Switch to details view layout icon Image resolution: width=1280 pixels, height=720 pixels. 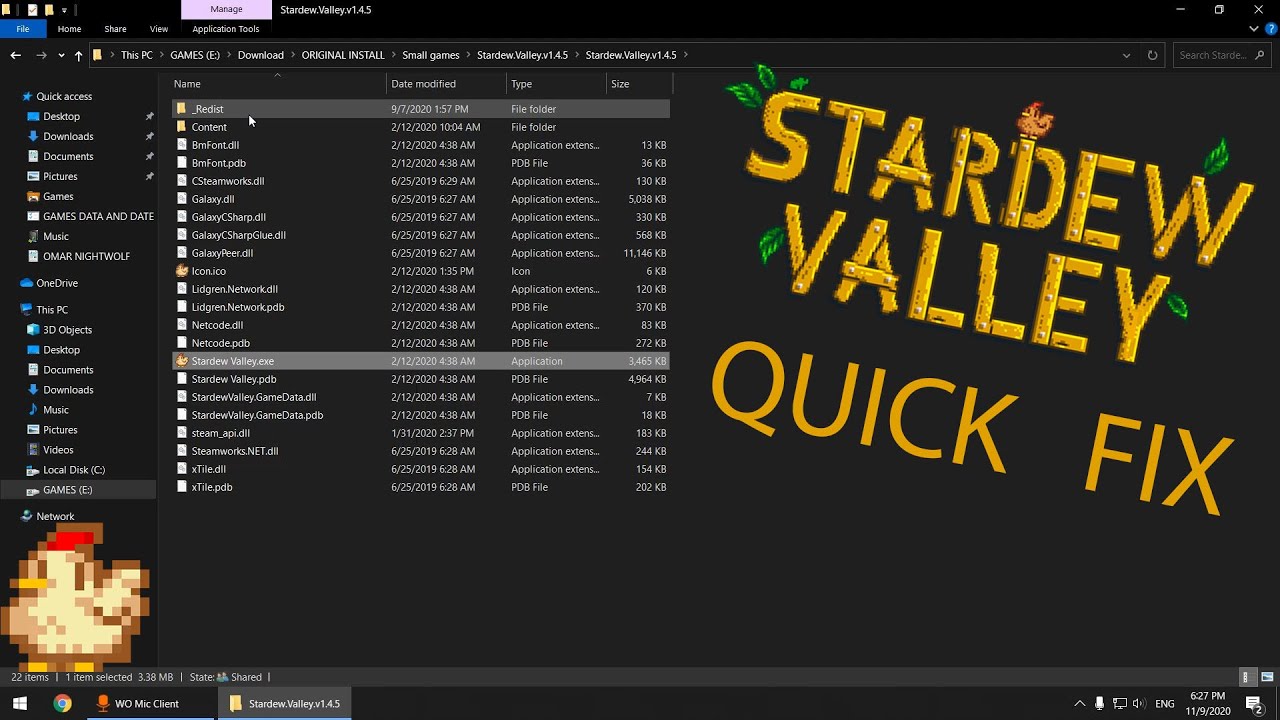(x=1247, y=677)
